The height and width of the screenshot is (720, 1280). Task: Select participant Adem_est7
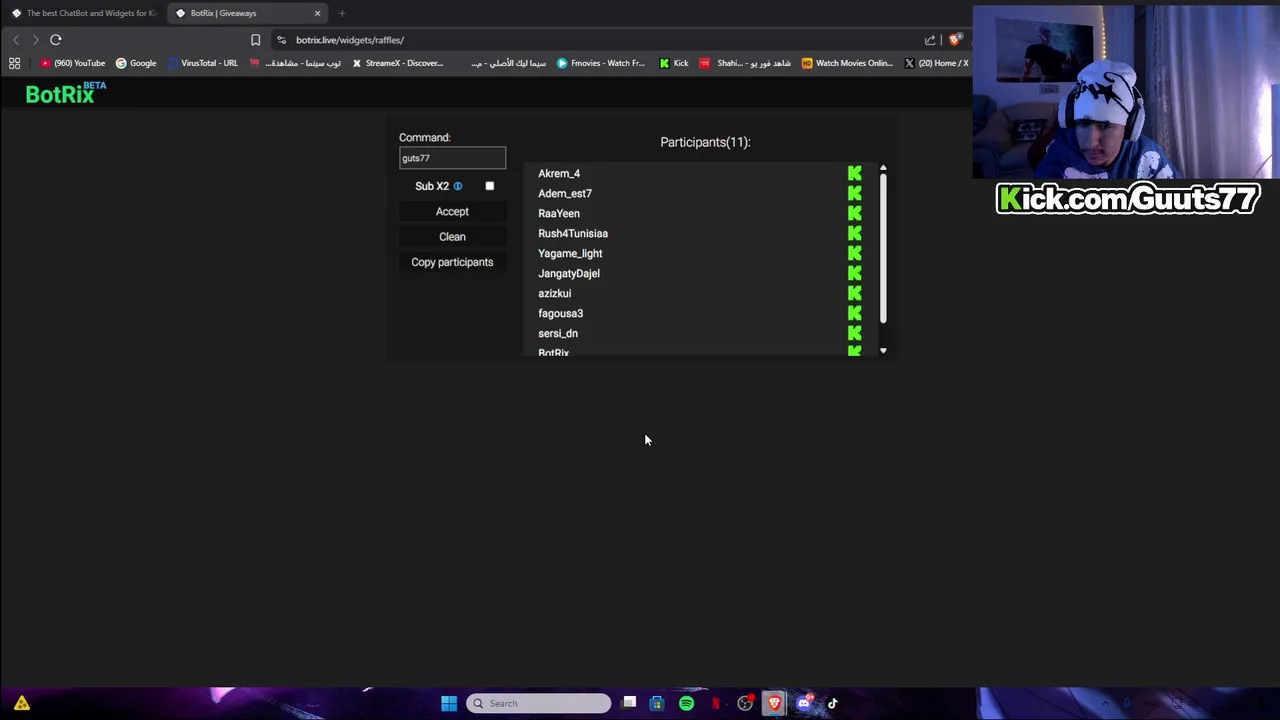(565, 193)
